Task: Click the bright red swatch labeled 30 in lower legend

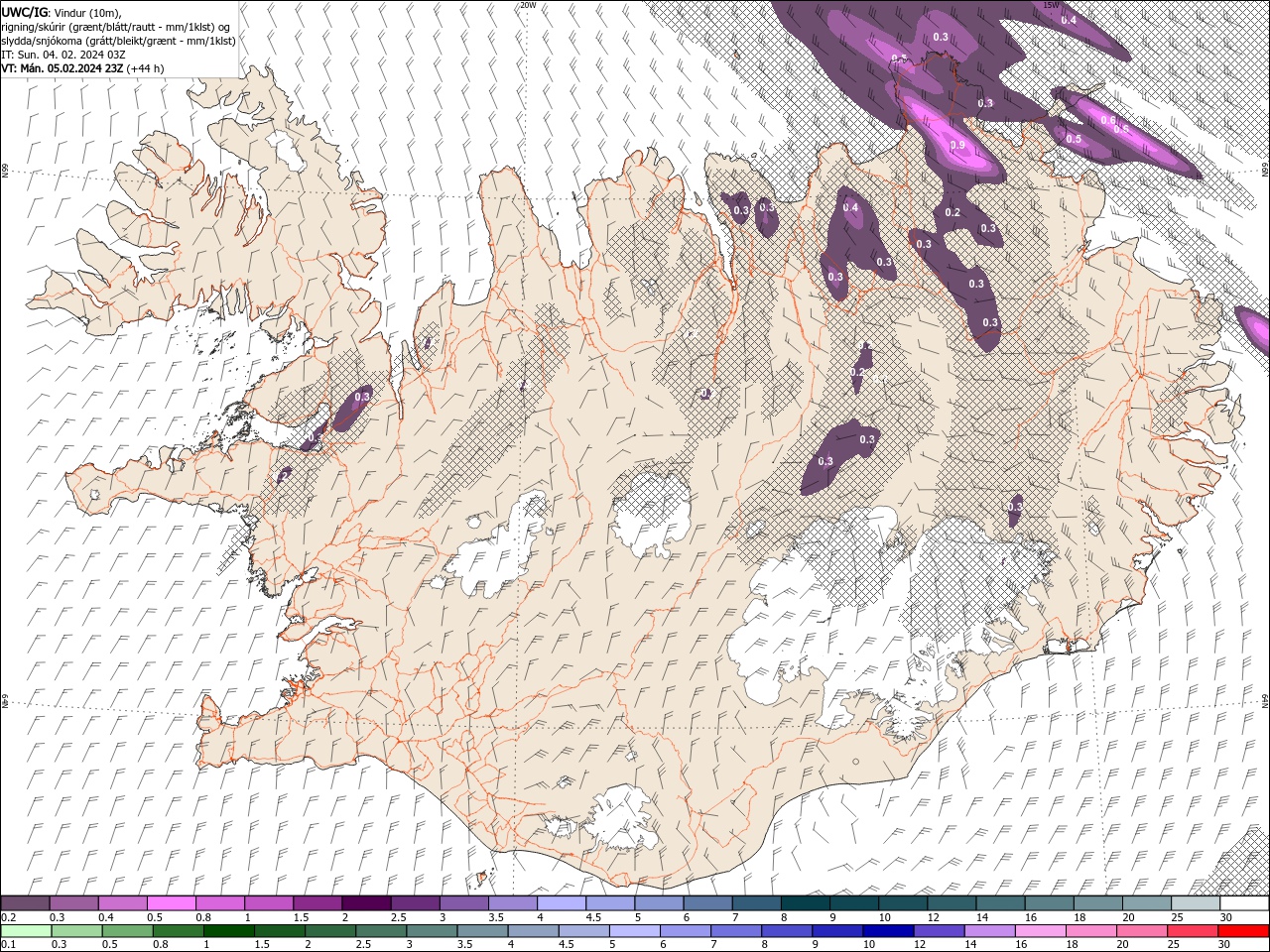Action: point(1244,930)
